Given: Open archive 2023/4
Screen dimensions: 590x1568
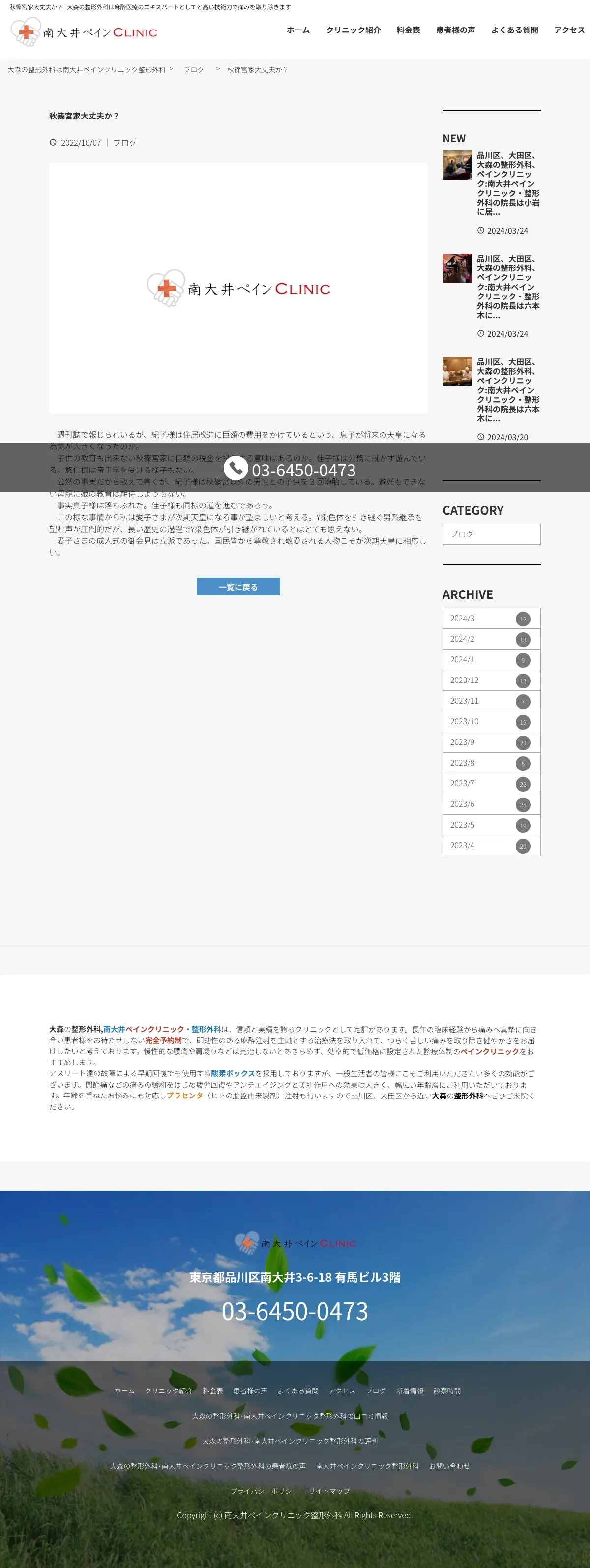Looking at the screenshot, I should 491,846.
